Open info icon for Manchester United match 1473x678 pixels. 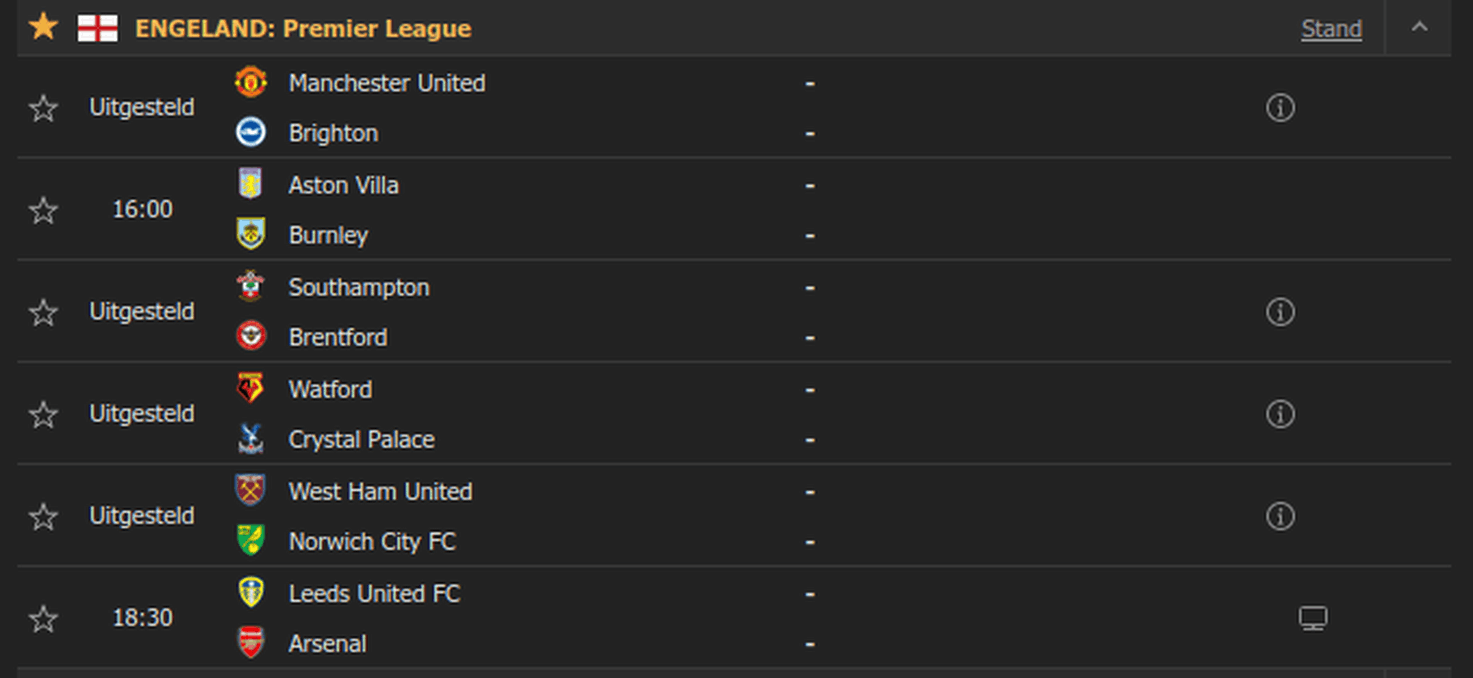[1280, 107]
